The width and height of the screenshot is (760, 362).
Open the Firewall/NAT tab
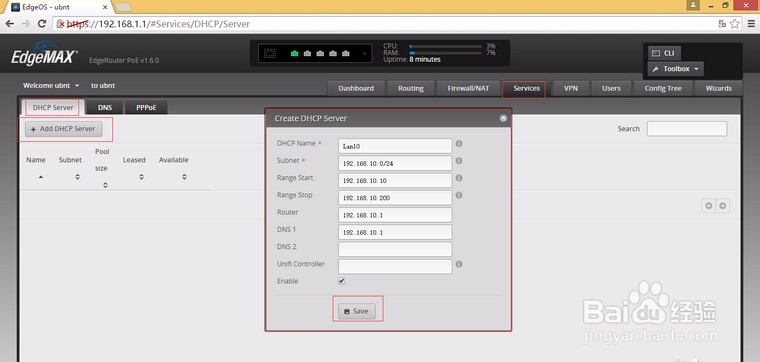coord(468,88)
